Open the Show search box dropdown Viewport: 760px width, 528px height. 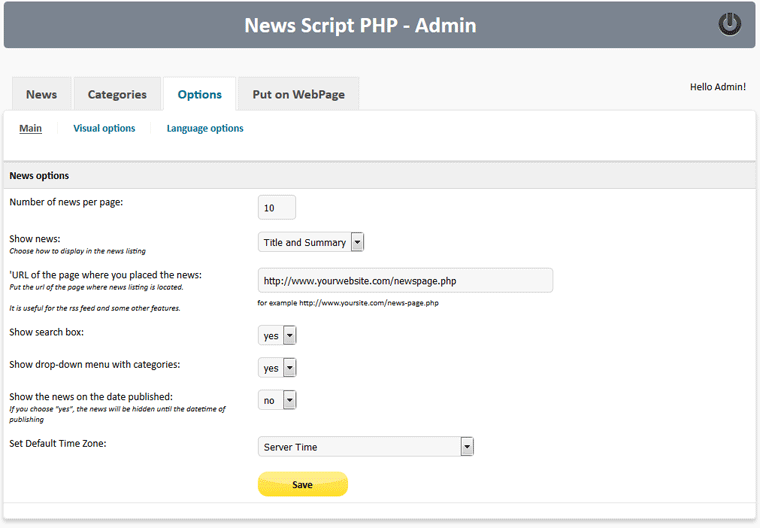click(277, 336)
